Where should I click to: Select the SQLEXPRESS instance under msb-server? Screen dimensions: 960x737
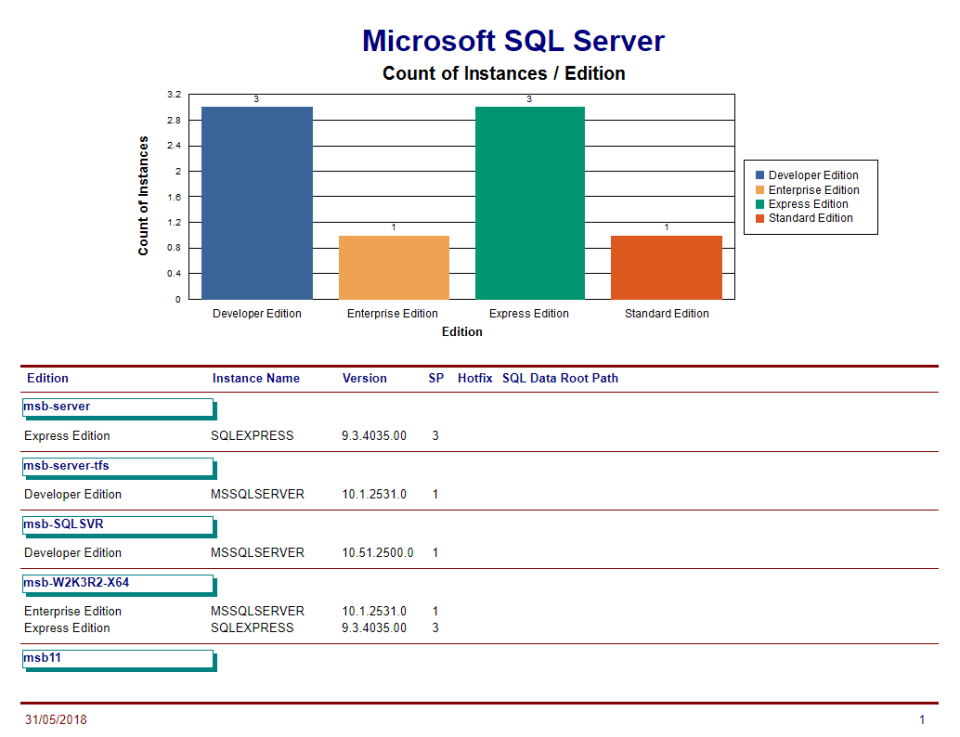[x=253, y=435]
